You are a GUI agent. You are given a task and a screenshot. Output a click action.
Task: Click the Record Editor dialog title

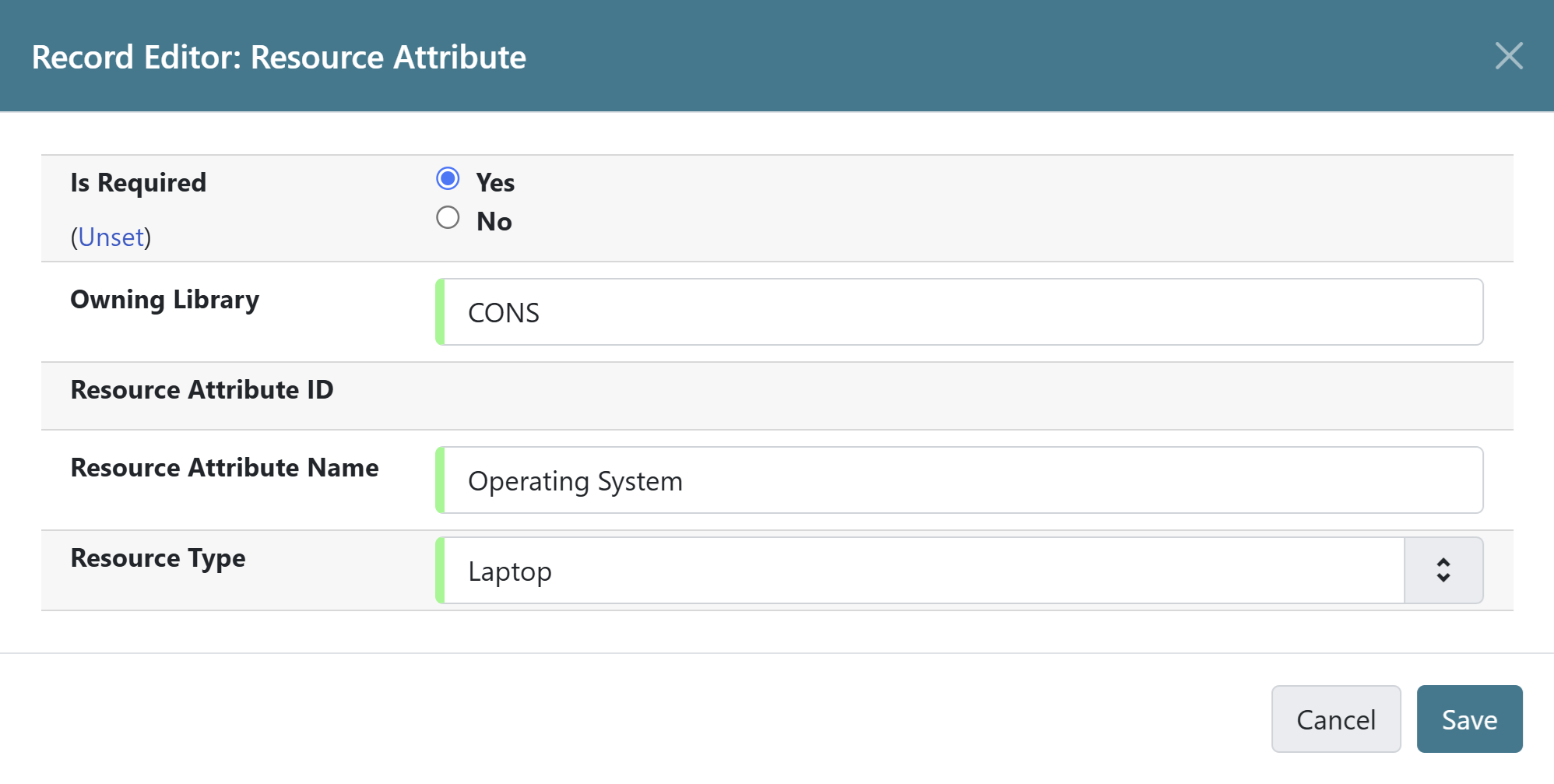click(x=278, y=56)
